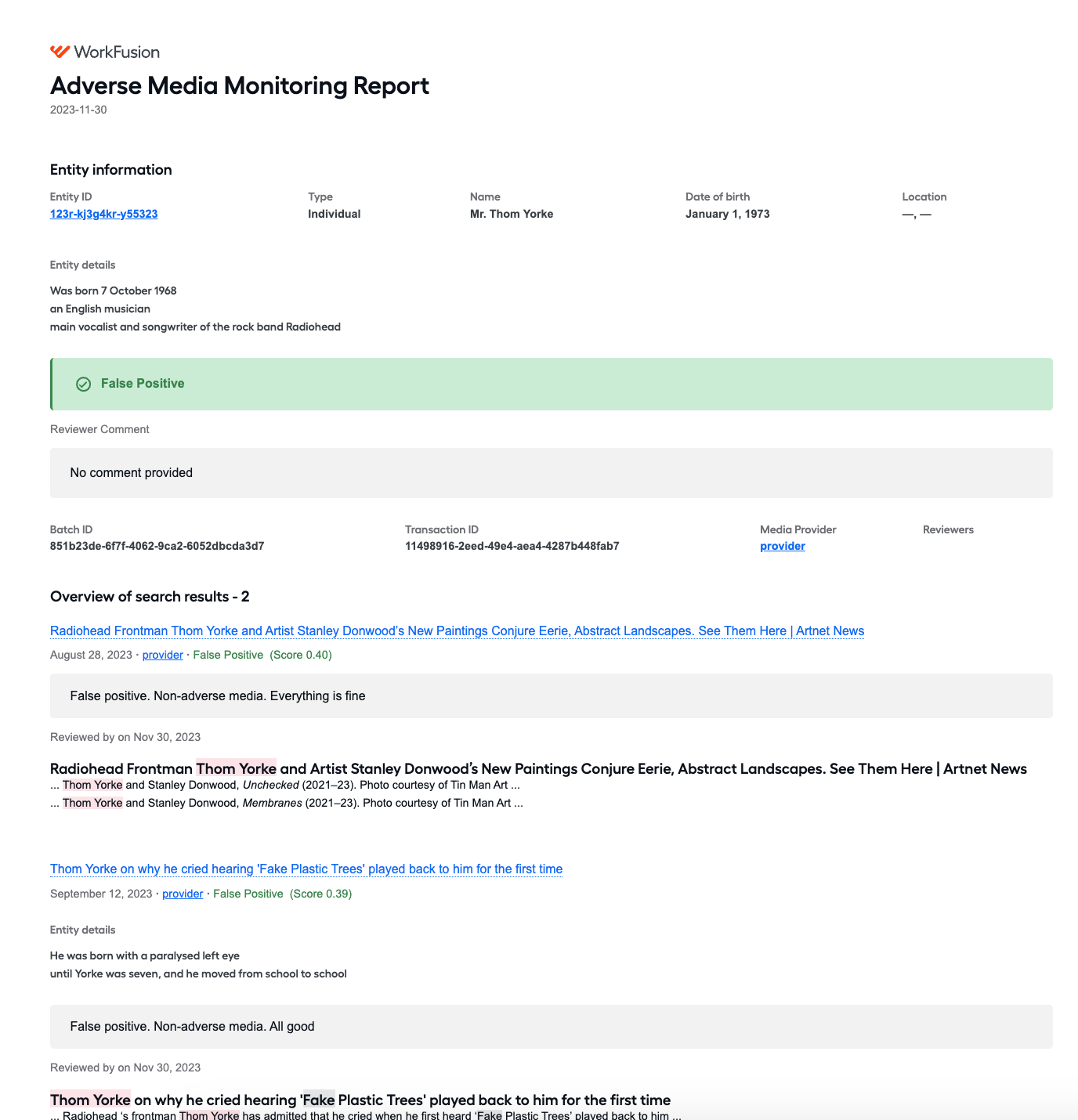Click the 'No comment provided' box

coord(552,473)
